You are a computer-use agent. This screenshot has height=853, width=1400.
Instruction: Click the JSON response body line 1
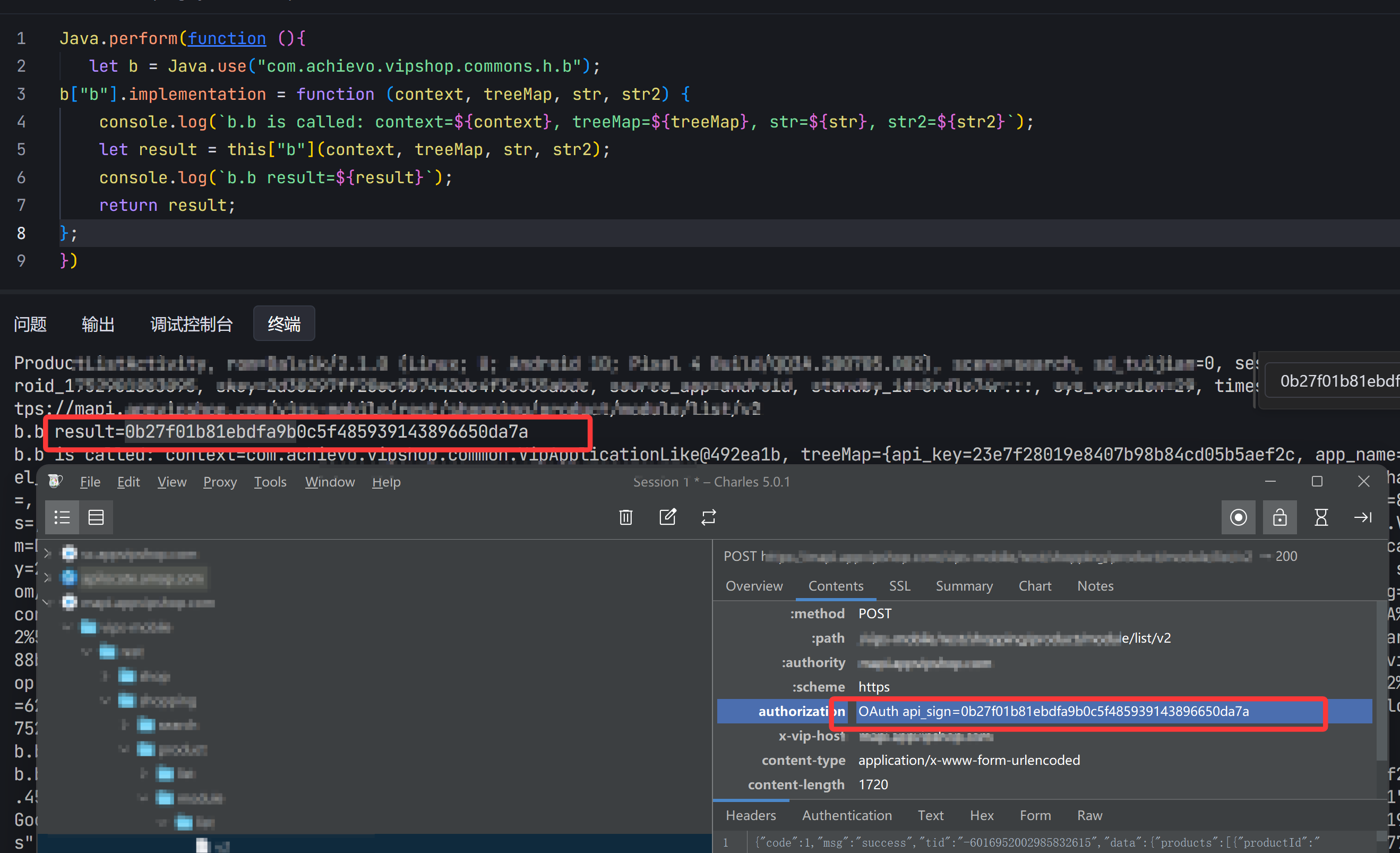tap(1037, 842)
